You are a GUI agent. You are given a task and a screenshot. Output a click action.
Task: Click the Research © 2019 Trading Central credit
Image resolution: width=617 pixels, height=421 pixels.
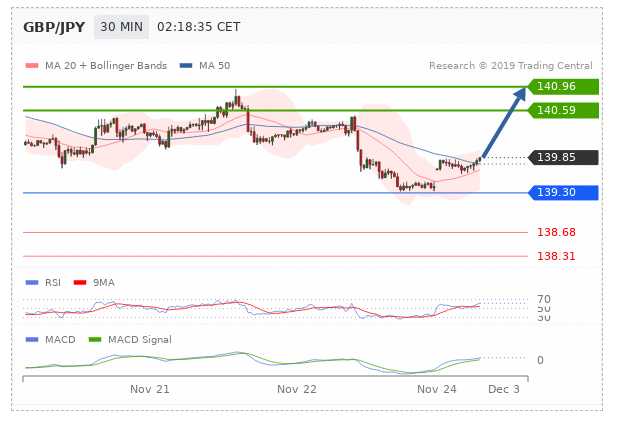[x=510, y=66]
